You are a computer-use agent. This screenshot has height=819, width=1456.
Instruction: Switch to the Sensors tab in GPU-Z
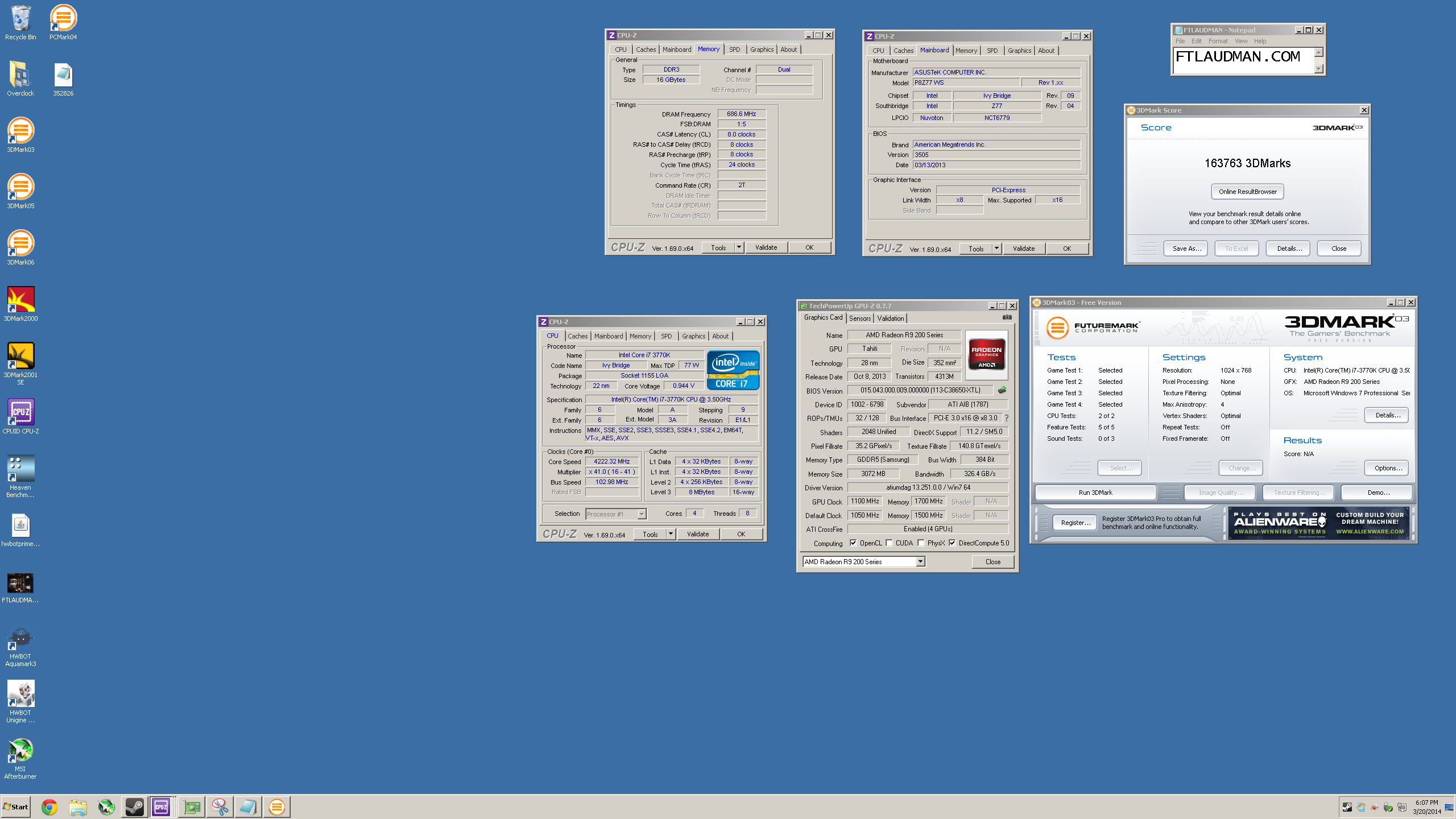point(860,318)
